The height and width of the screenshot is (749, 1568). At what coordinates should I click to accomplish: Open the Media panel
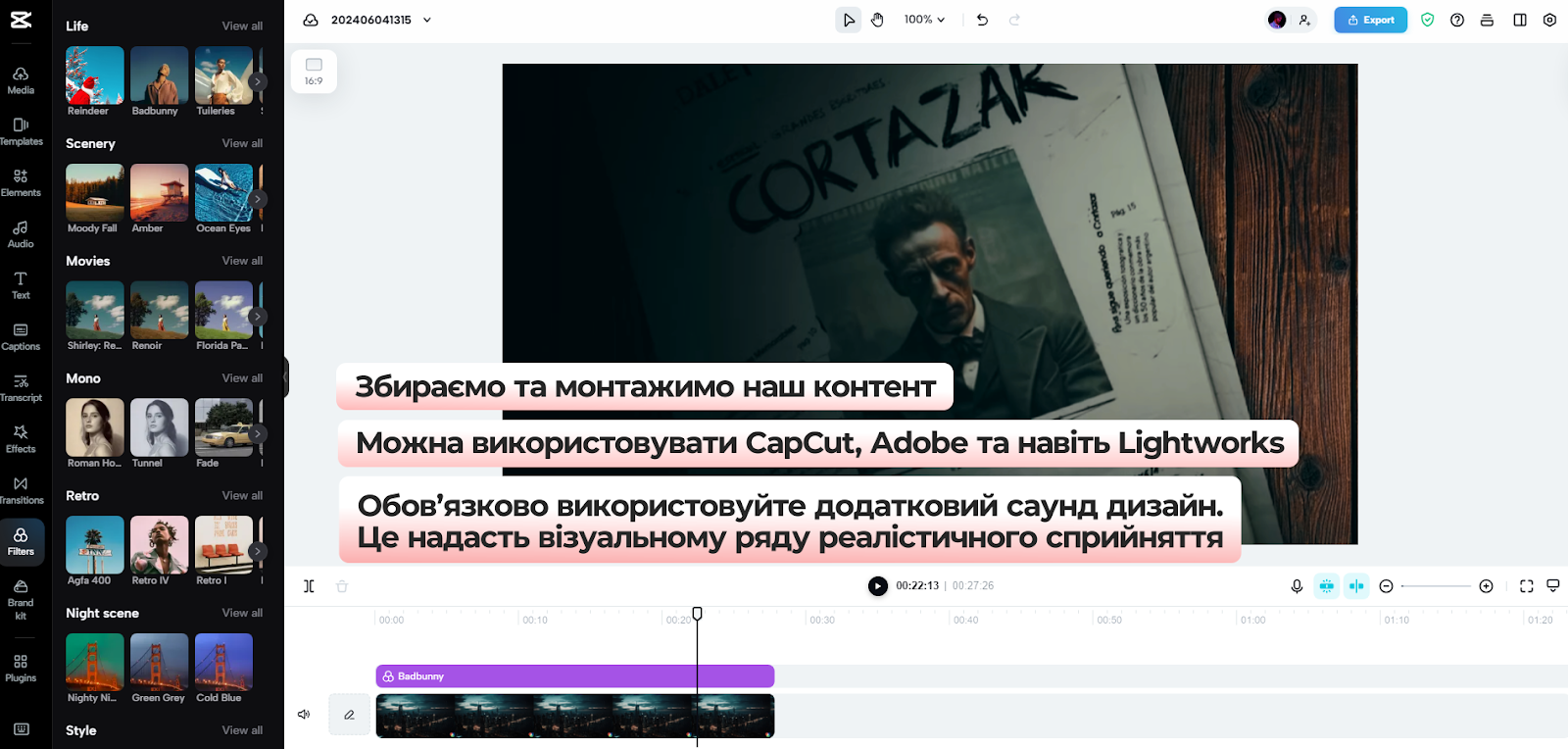click(21, 80)
